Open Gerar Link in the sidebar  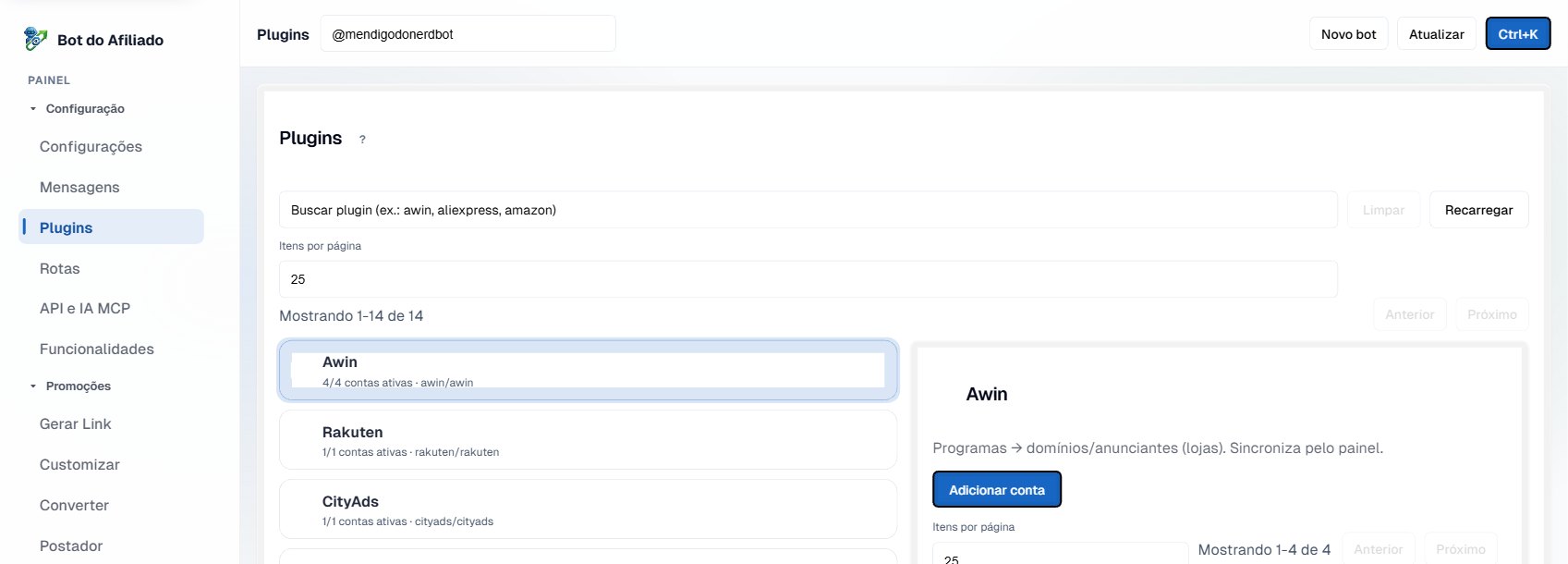pyautogui.click(x=75, y=423)
